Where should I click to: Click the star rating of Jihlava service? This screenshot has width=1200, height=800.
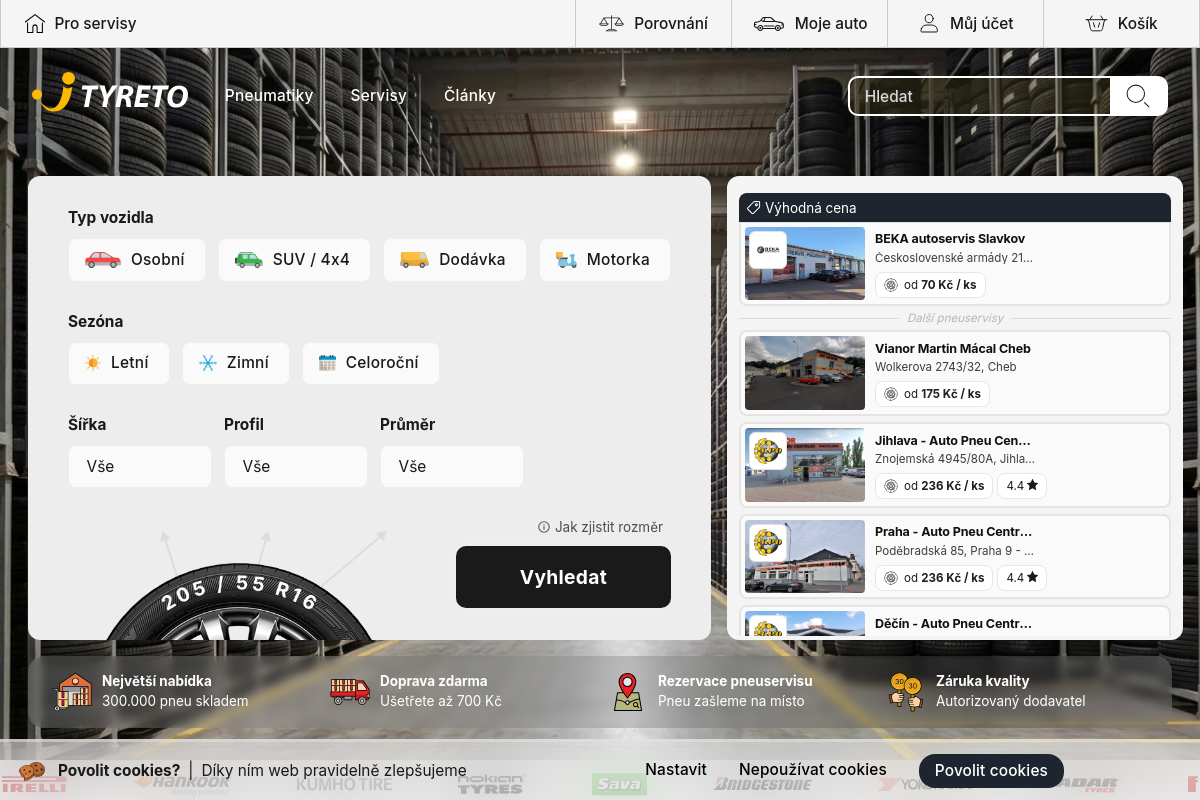point(1022,486)
